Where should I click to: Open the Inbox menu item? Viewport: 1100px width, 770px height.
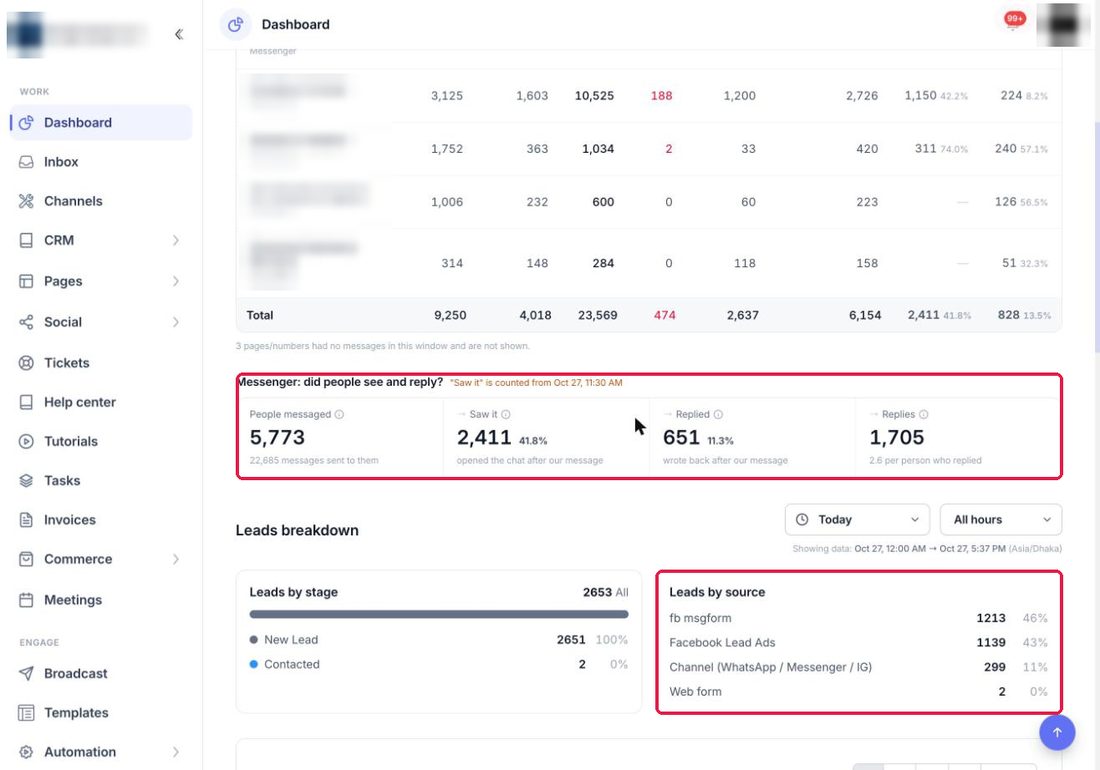point(100,162)
